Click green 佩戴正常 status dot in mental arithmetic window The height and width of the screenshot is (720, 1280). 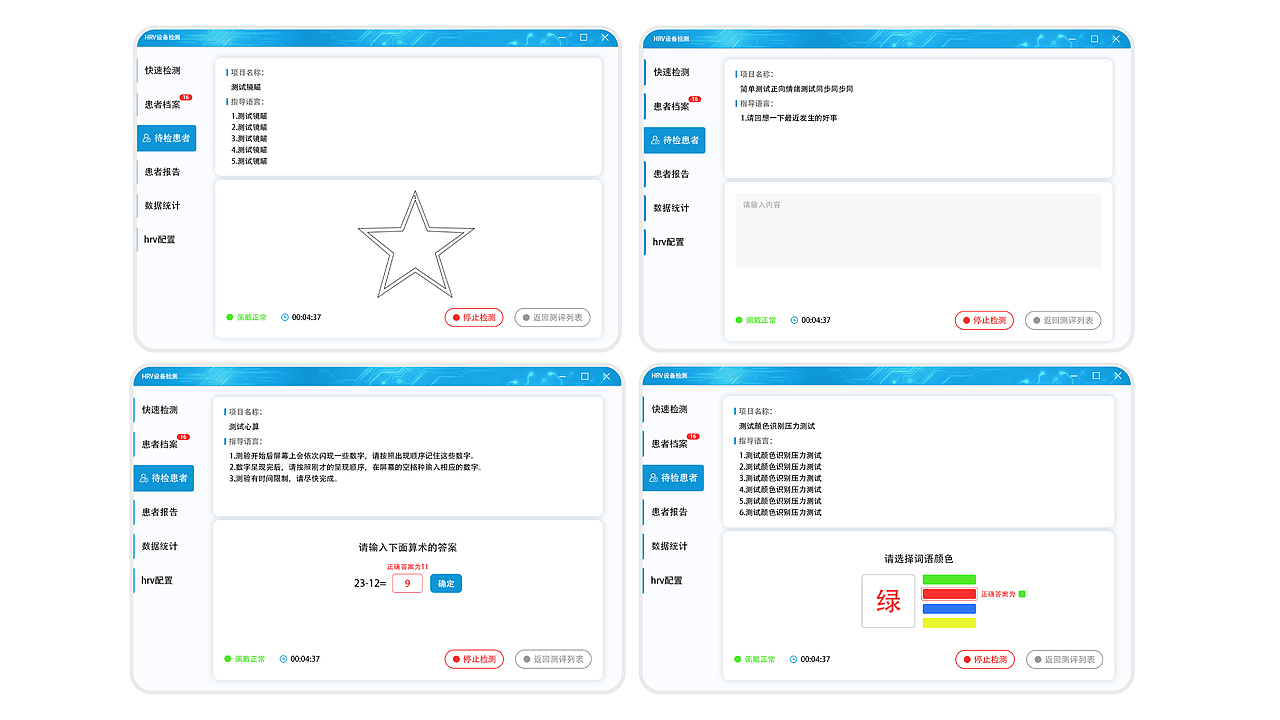click(x=228, y=659)
